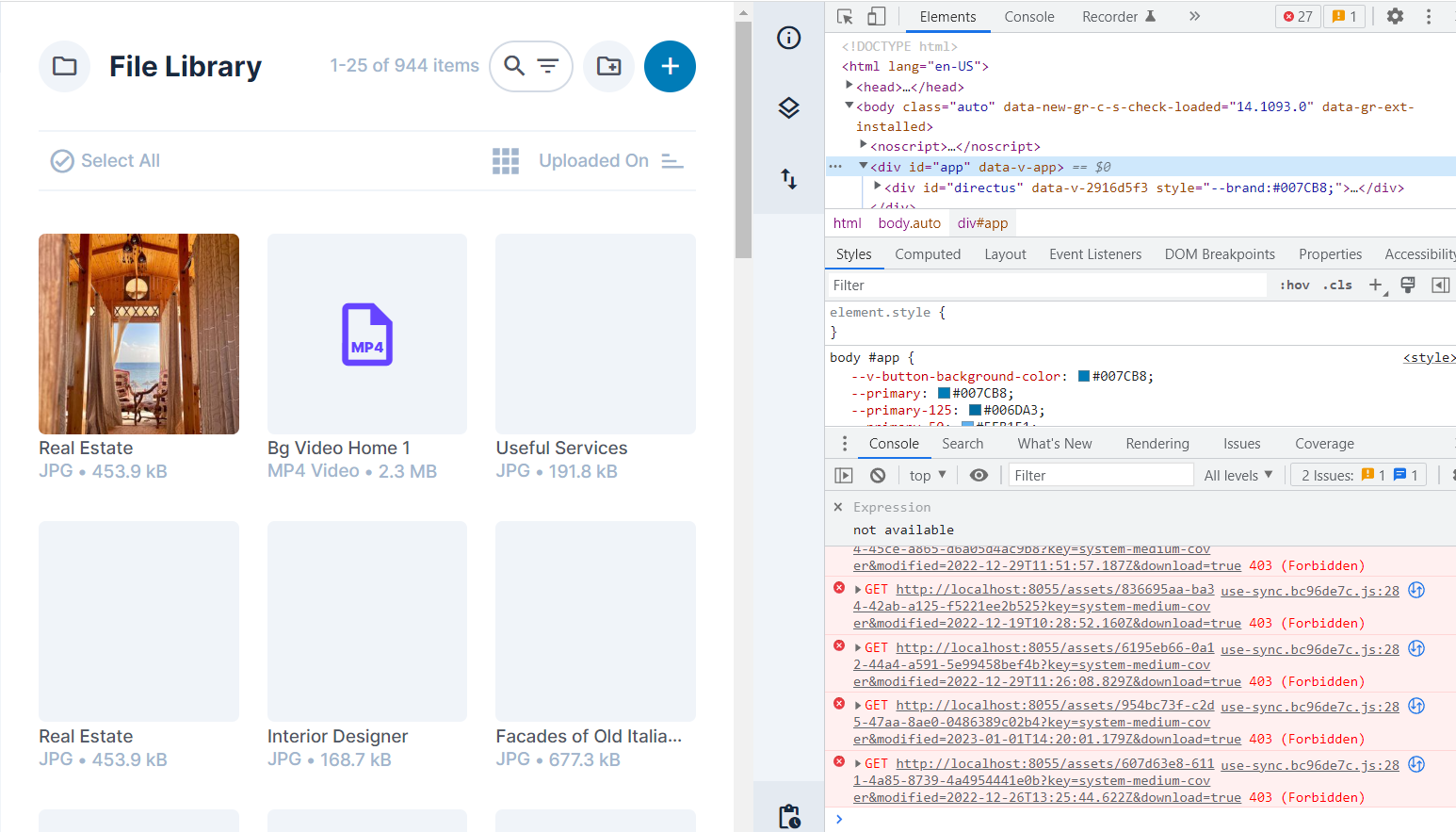The image size is (1456, 832).
Task: Open the Recorder tab
Action: [x=1111, y=16]
